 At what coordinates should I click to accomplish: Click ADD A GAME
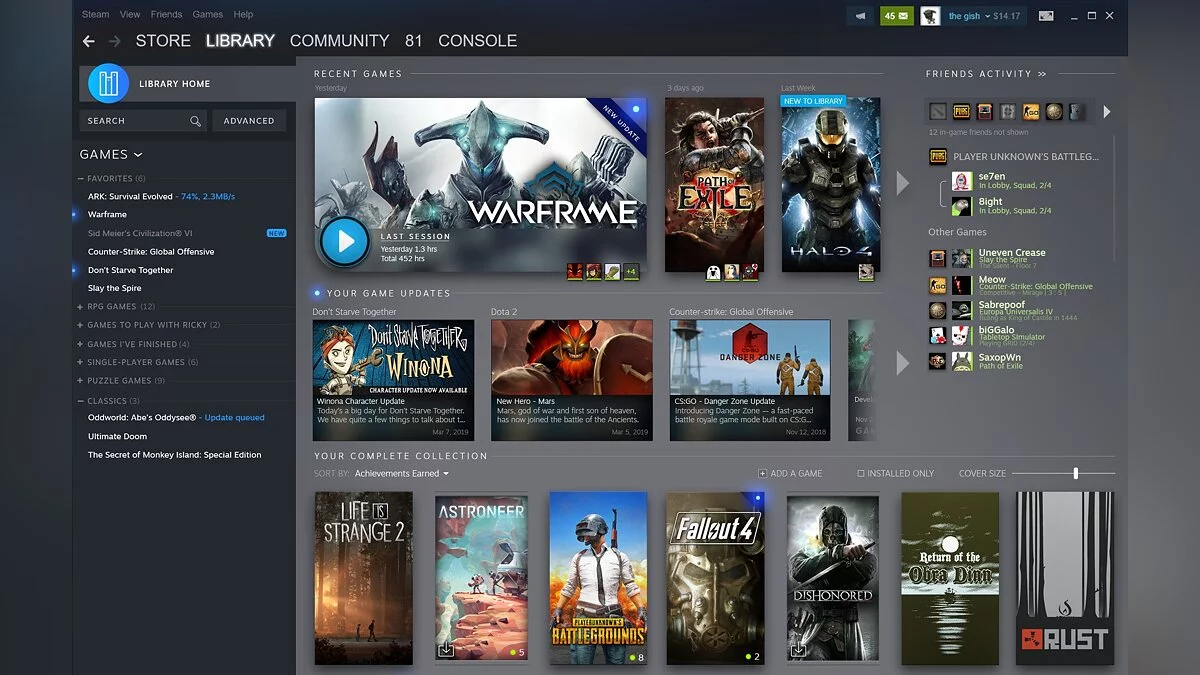tap(790, 473)
